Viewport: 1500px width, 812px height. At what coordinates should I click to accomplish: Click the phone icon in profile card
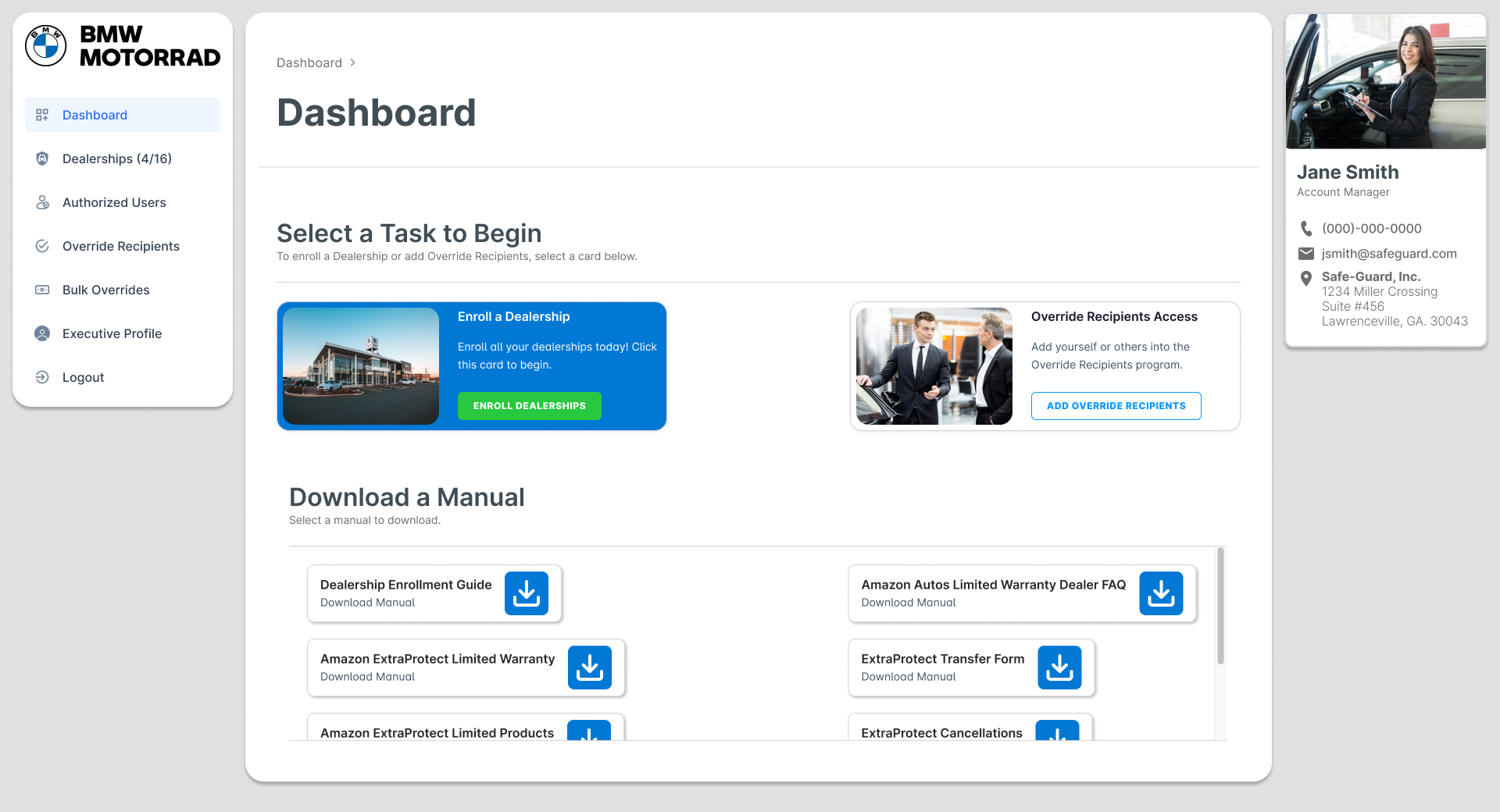tap(1305, 229)
